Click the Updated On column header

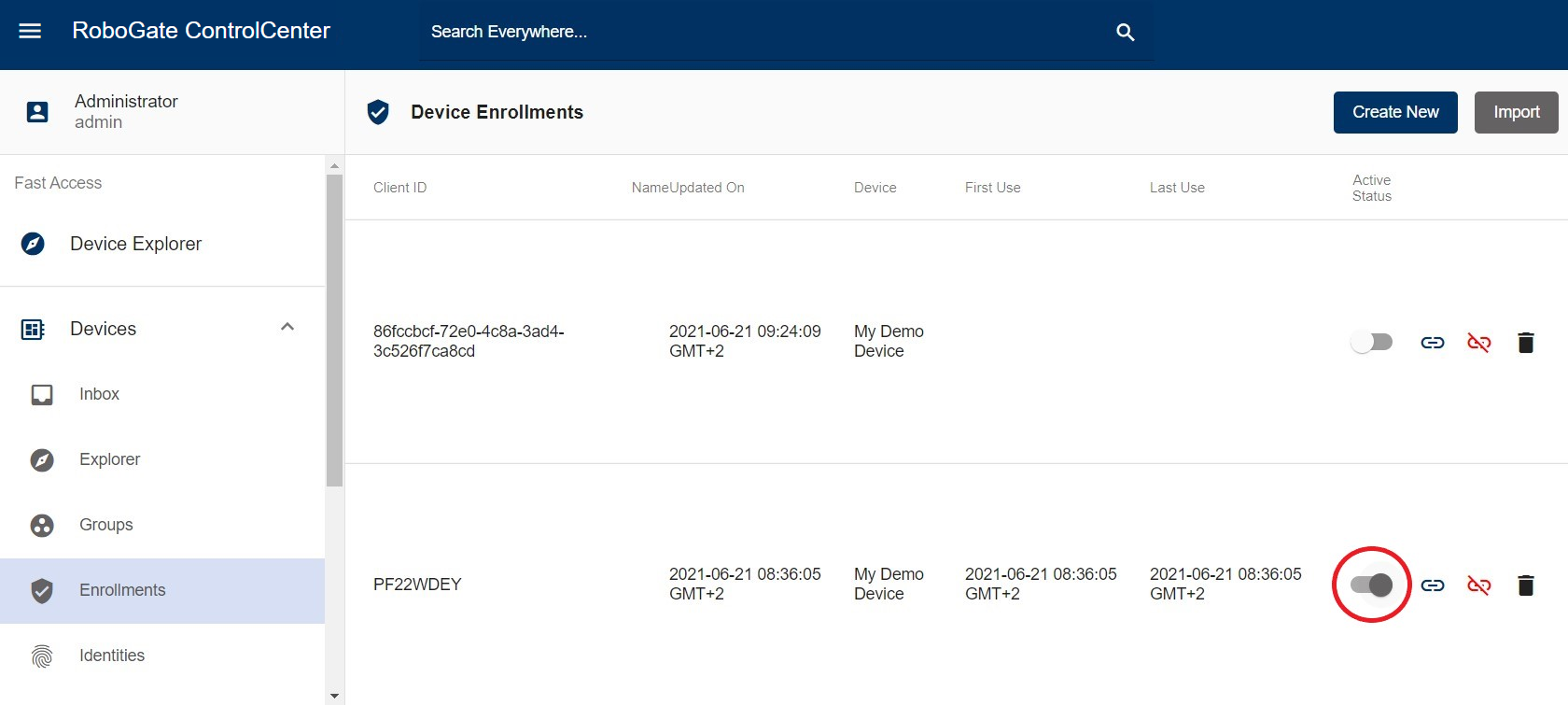[707, 188]
